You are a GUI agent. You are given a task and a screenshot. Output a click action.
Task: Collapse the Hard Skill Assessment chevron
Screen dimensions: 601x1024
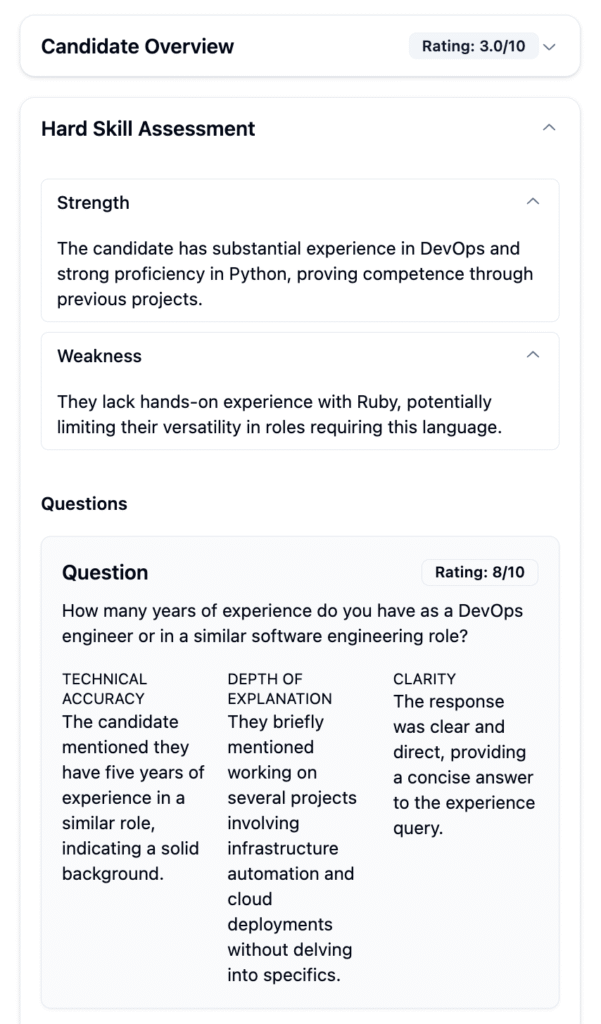[x=549, y=127]
